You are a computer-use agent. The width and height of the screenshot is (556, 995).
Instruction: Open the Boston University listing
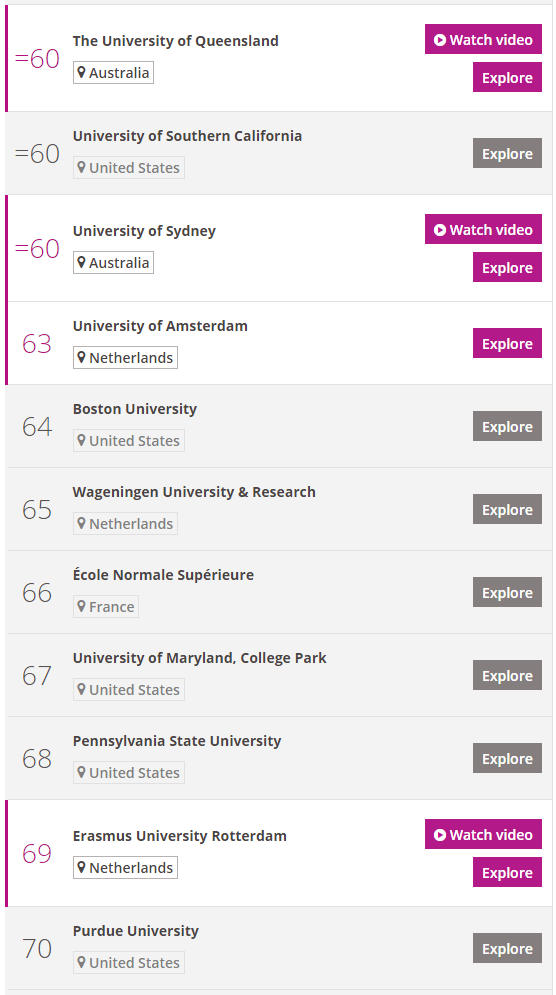135,409
